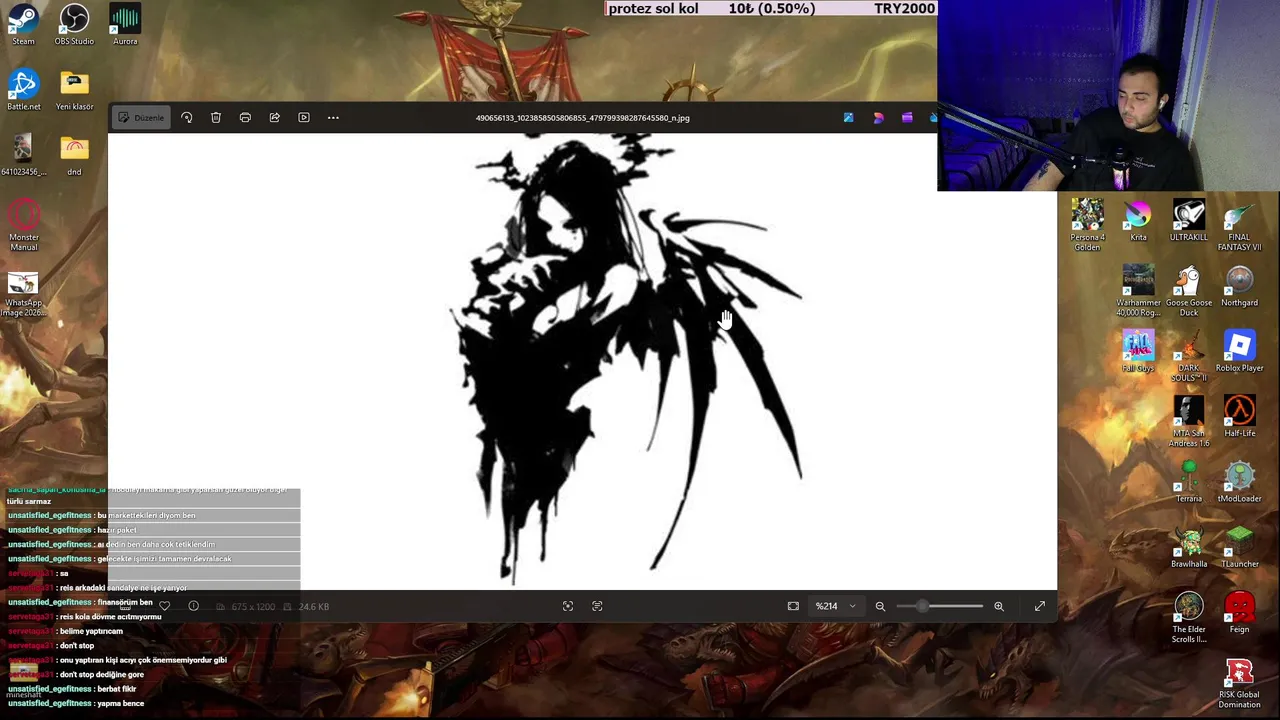Screen dimensions: 1280x720
Task: Launch OBS Studio from desktop
Action: tap(74, 25)
